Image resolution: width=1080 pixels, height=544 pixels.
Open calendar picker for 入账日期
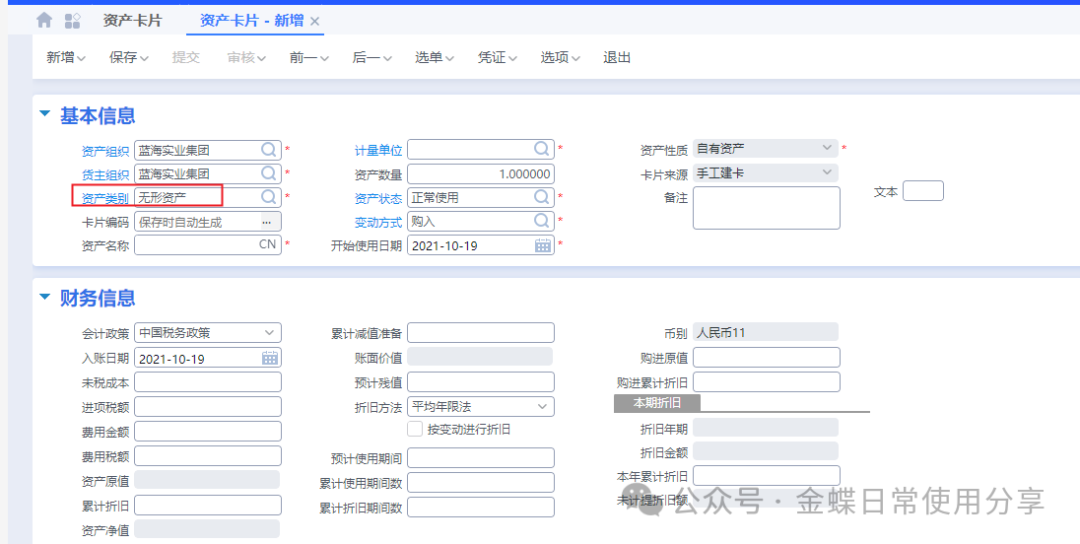(270, 358)
